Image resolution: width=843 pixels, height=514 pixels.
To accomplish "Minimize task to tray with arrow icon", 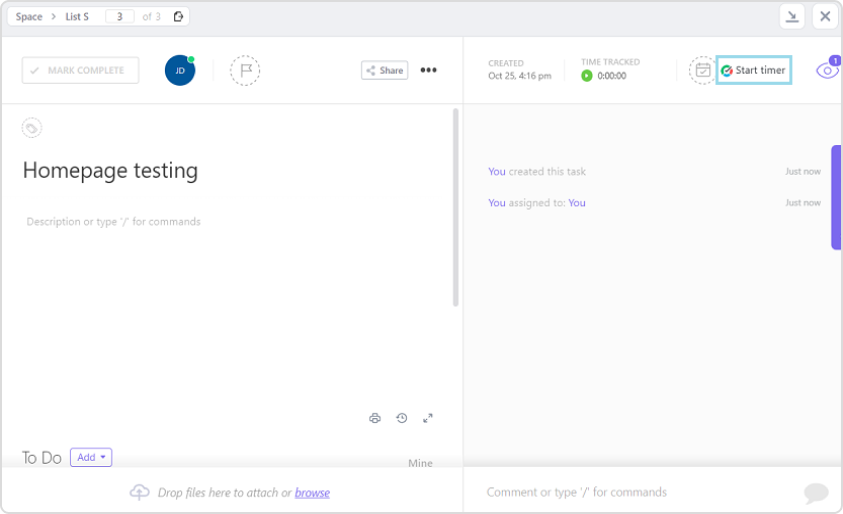I will coord(792,16).
